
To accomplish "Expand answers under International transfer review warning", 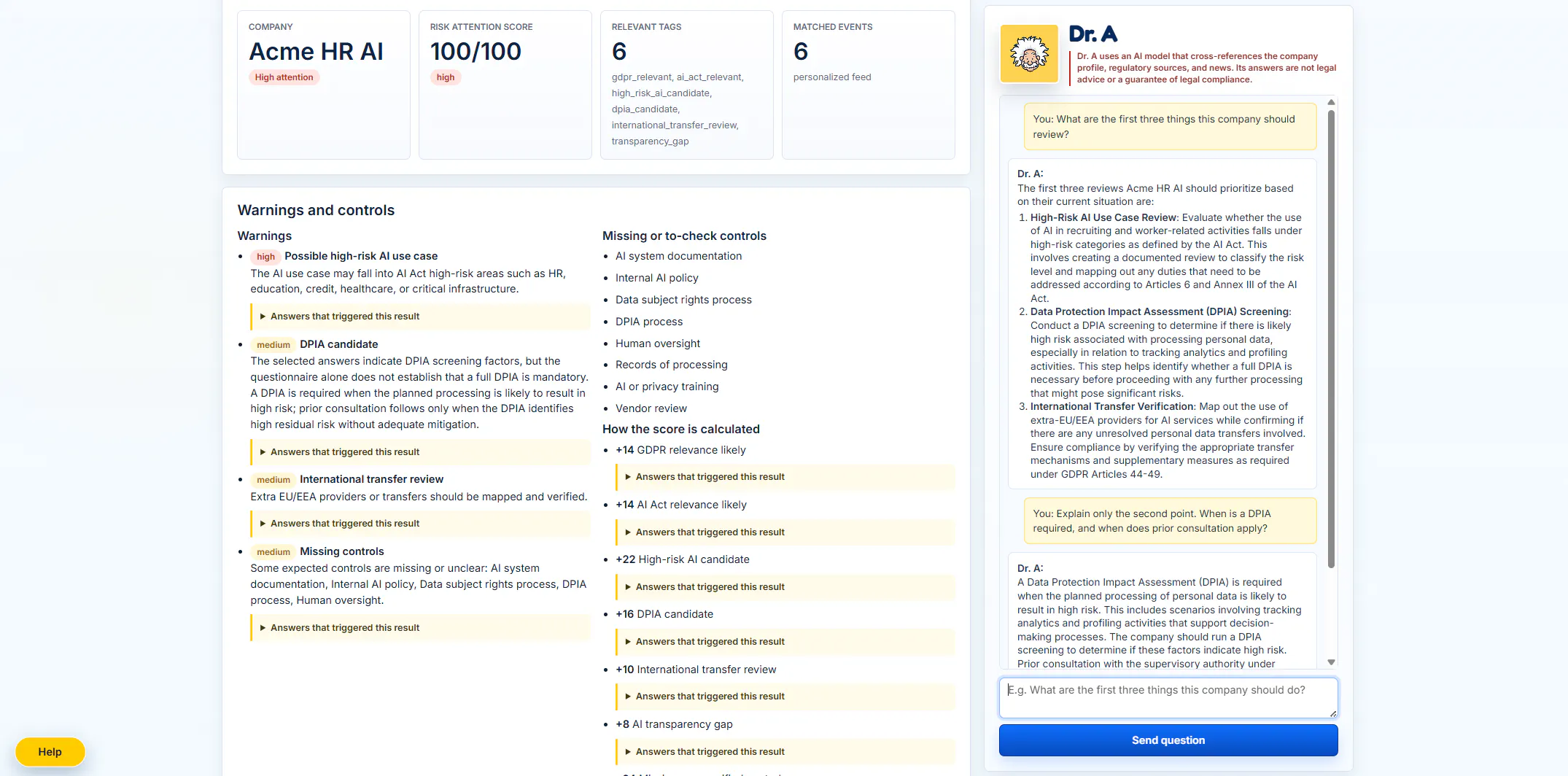I will 421,524.
